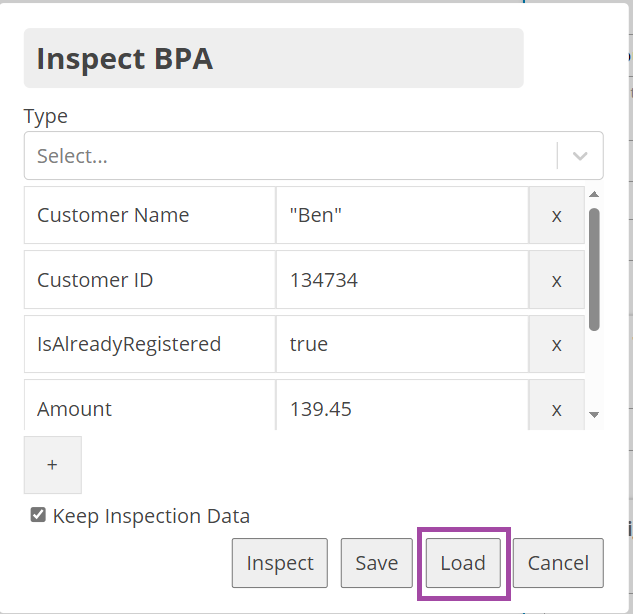Viewport: 633px width, 614px height.
Task: Edit the Customer Name key field
Action: point(149,215)
